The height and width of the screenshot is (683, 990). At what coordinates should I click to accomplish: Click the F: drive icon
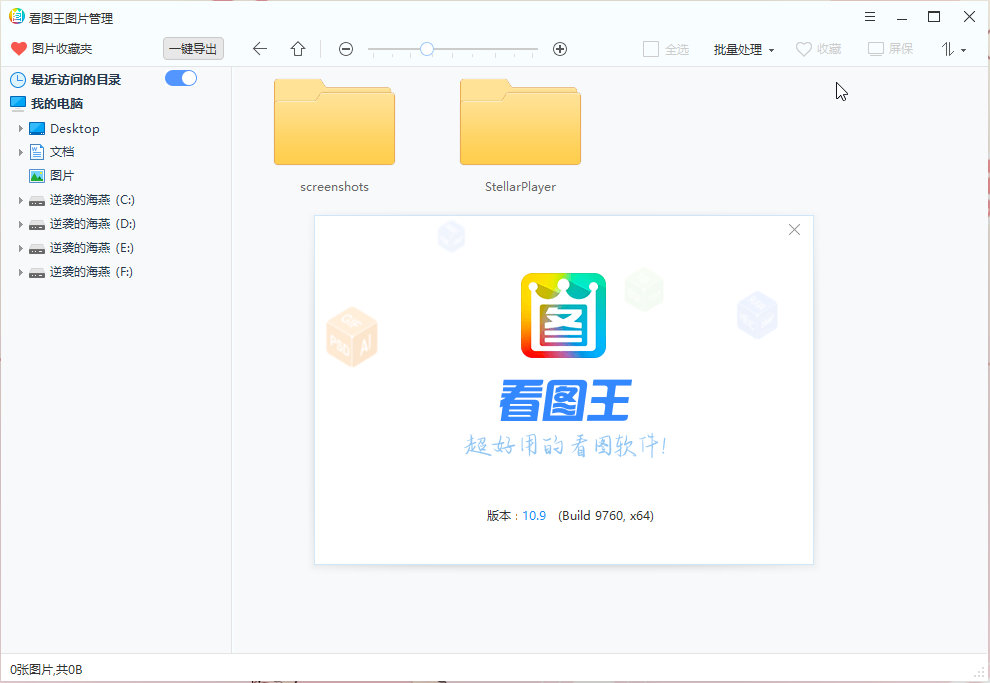[37, 273]
